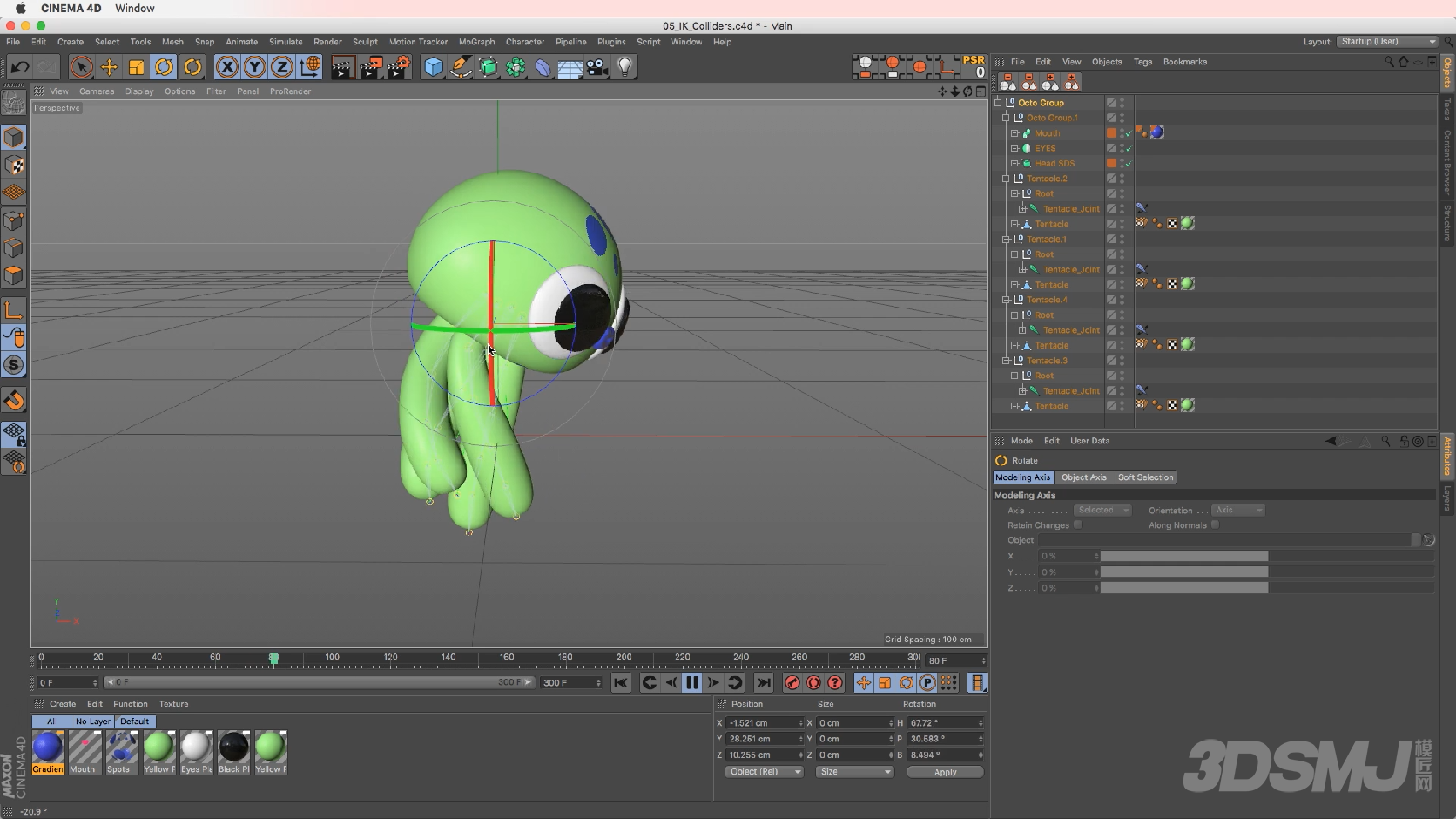Open the Character menu
Screen dimensions: 1456x819
click(x=525, y=42)
